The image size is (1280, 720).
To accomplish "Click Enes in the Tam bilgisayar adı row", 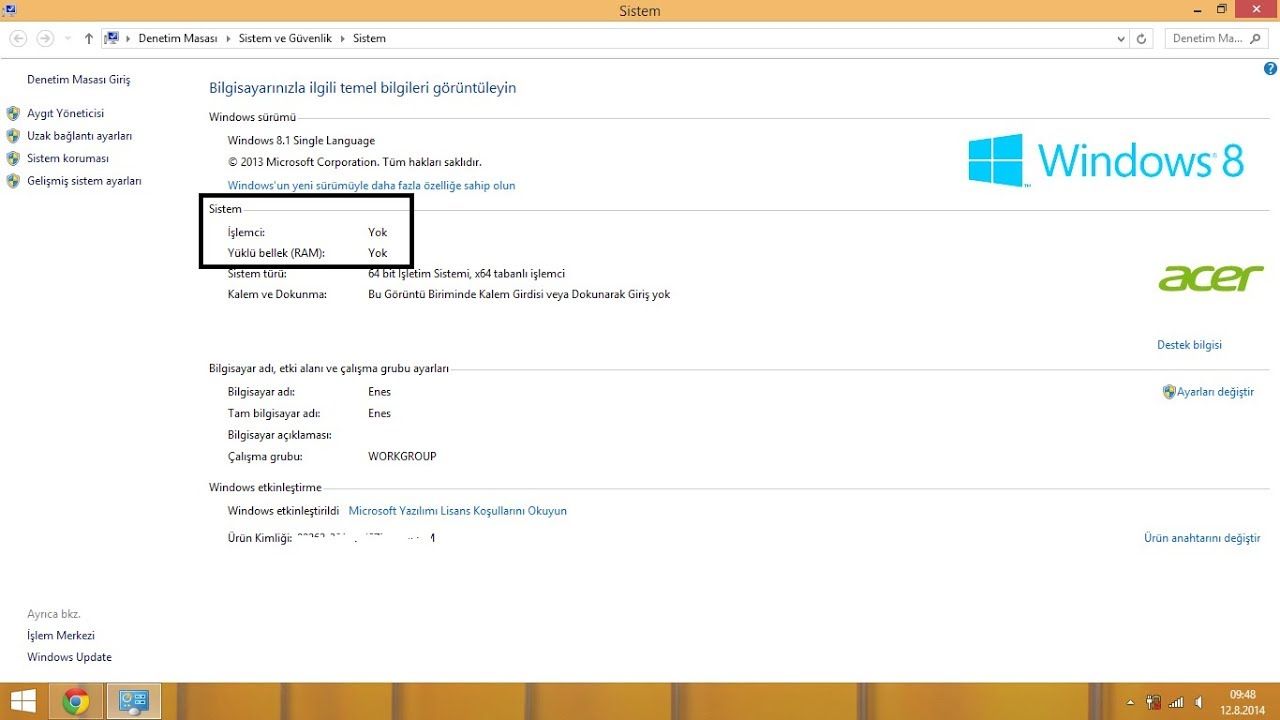I will 379,414.
